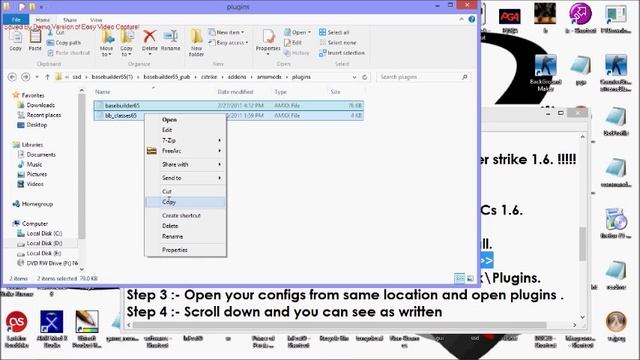Switch to details view icon in status bar
This screenshot has width=640, height=360.
point(460,278)
